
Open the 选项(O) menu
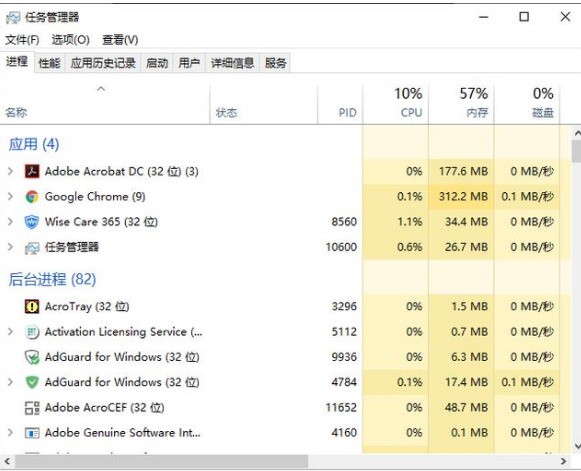pos(70,40)
